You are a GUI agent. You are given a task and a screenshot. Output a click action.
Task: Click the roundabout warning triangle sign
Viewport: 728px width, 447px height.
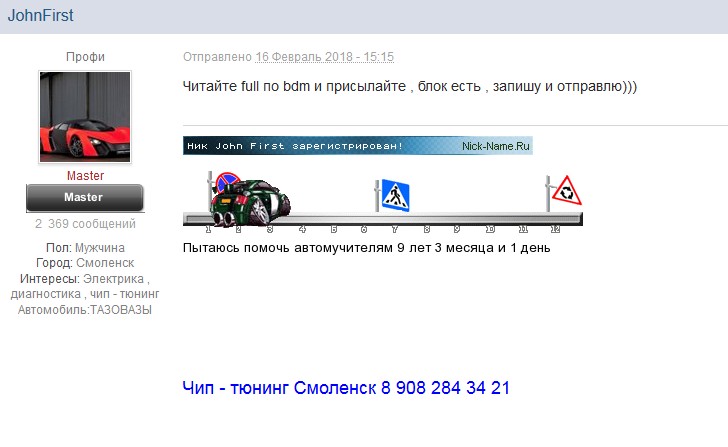566,190
